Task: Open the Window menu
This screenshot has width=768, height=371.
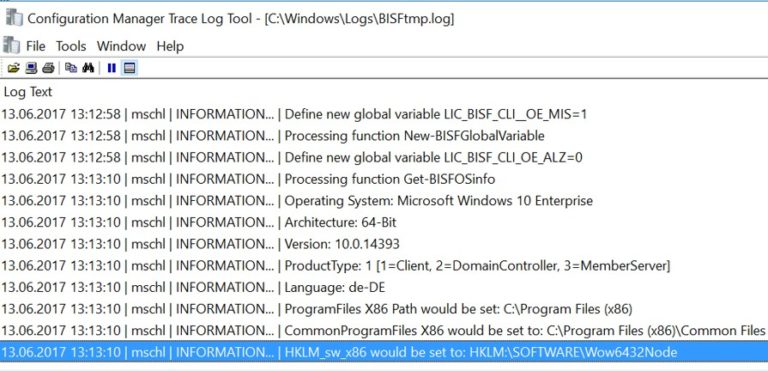Action: [x=121, y=46]
